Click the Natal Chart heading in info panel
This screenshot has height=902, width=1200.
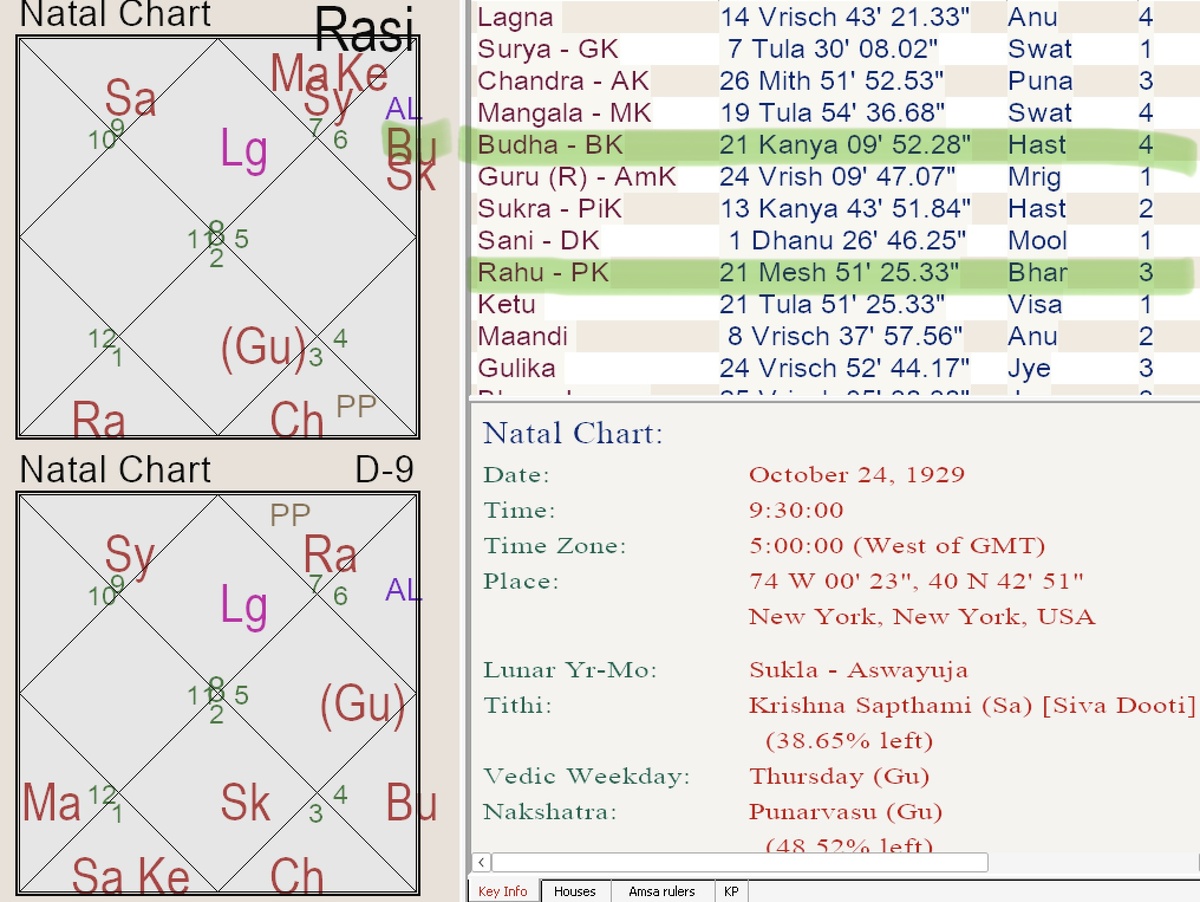pyautogui.click(x=572, y=434)
